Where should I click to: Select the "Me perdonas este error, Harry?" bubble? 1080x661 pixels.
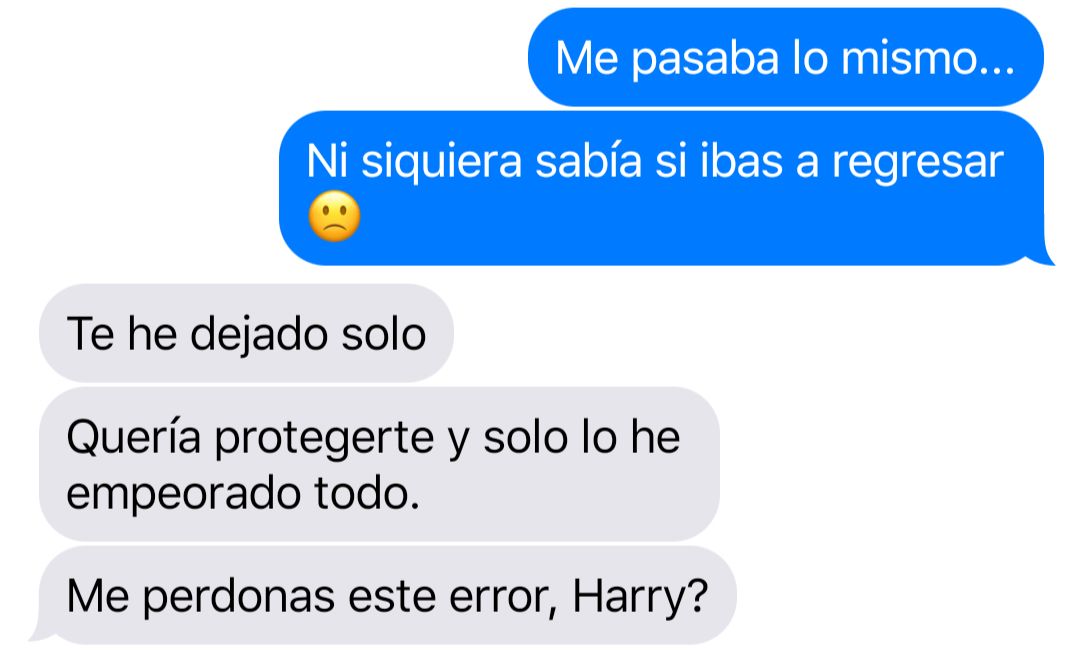point(388,596)
